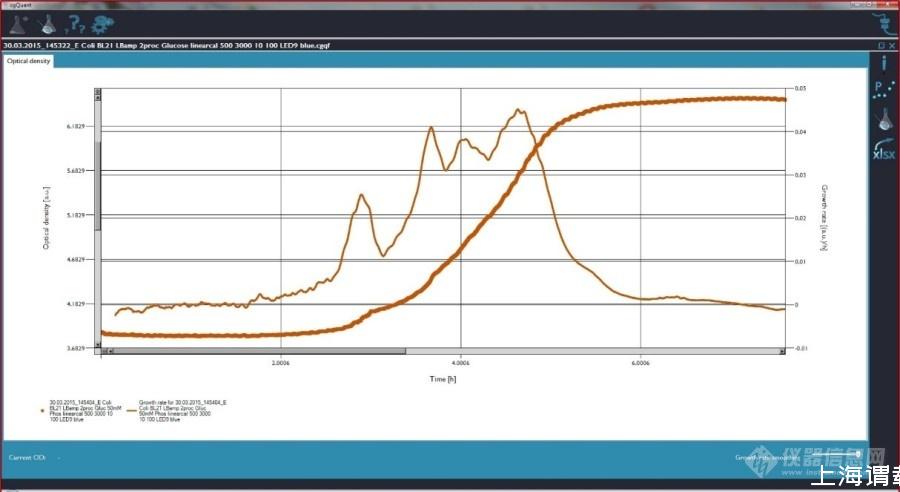Click the new experiment flask icon
This screenshot has height=492, width=900.
pos(19,24)
